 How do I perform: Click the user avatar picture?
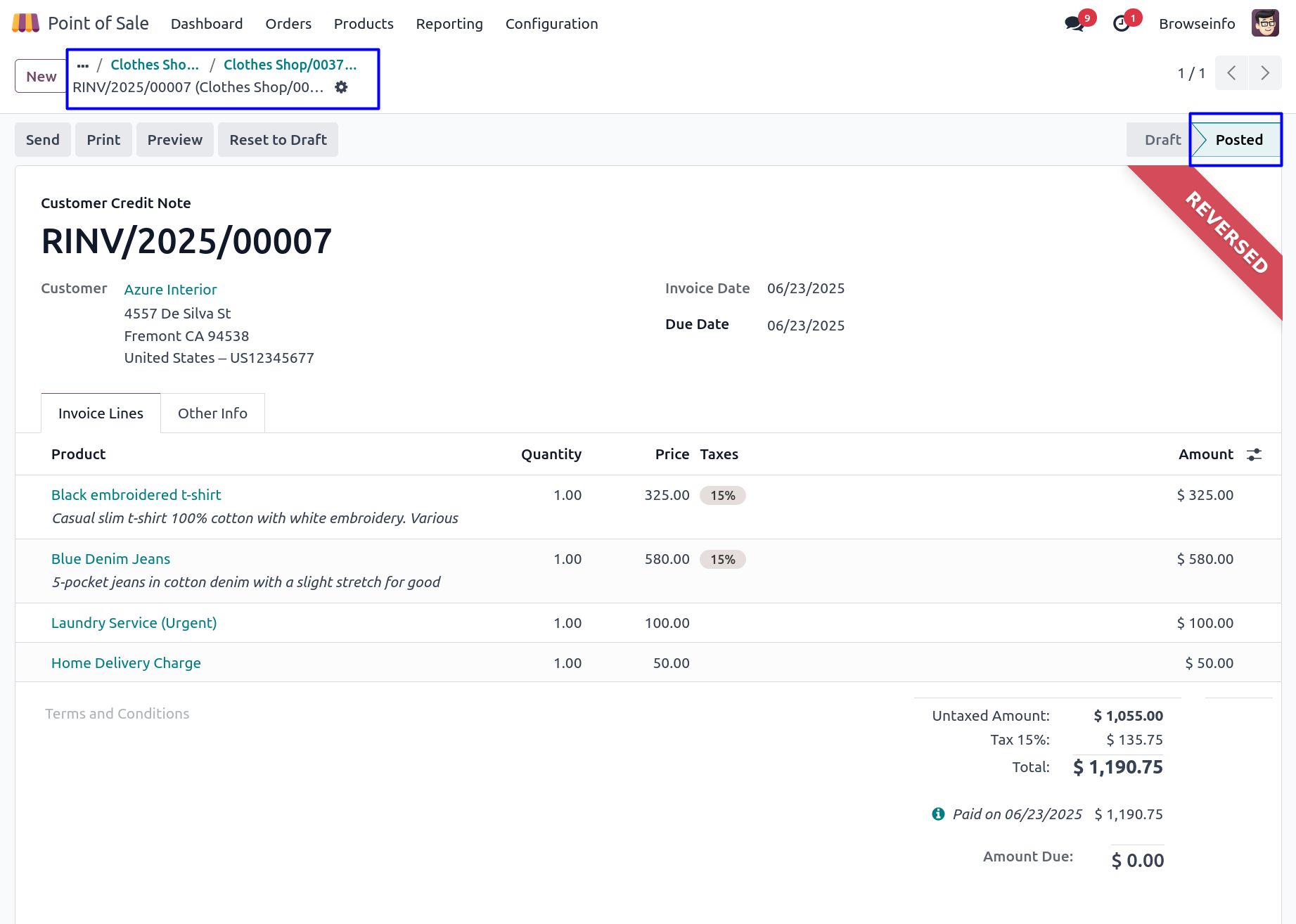[x=1265, y=23]
